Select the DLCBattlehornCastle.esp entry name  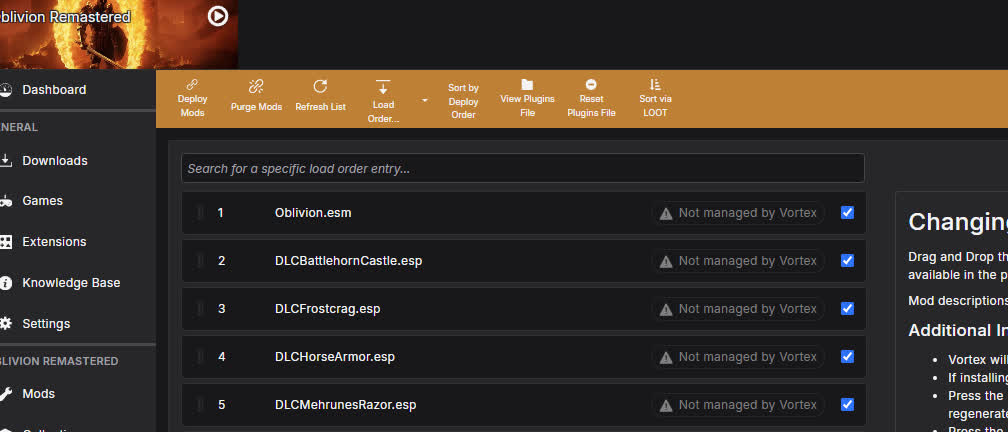coord(348,261)
